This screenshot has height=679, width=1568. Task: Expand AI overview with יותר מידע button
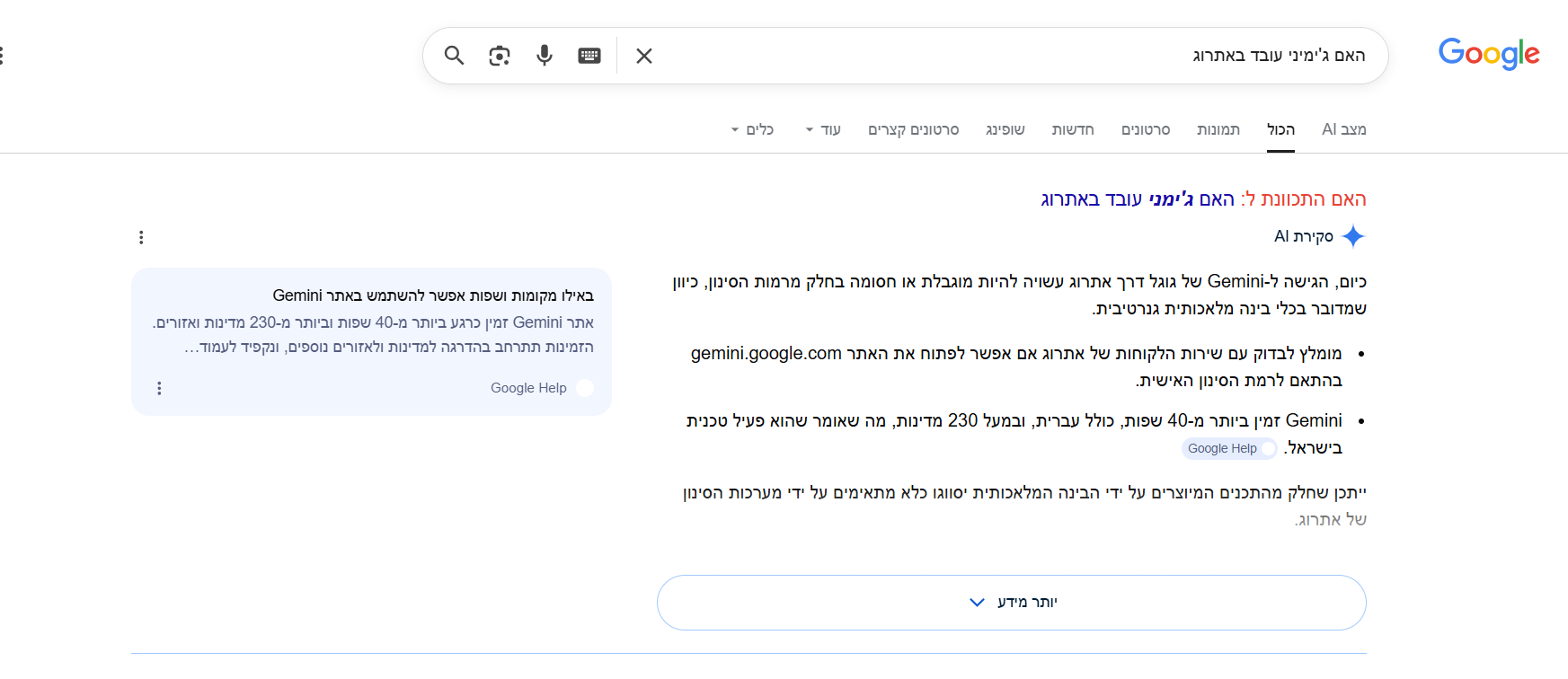(1011, 602)
